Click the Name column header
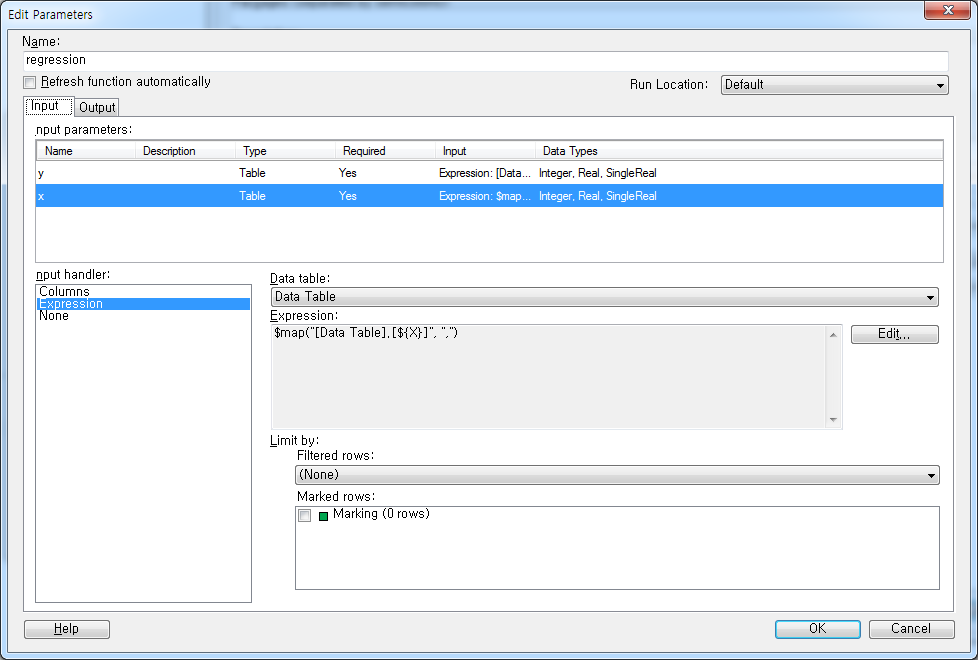Screen dimensions: 978x660 tap(85, 150)
